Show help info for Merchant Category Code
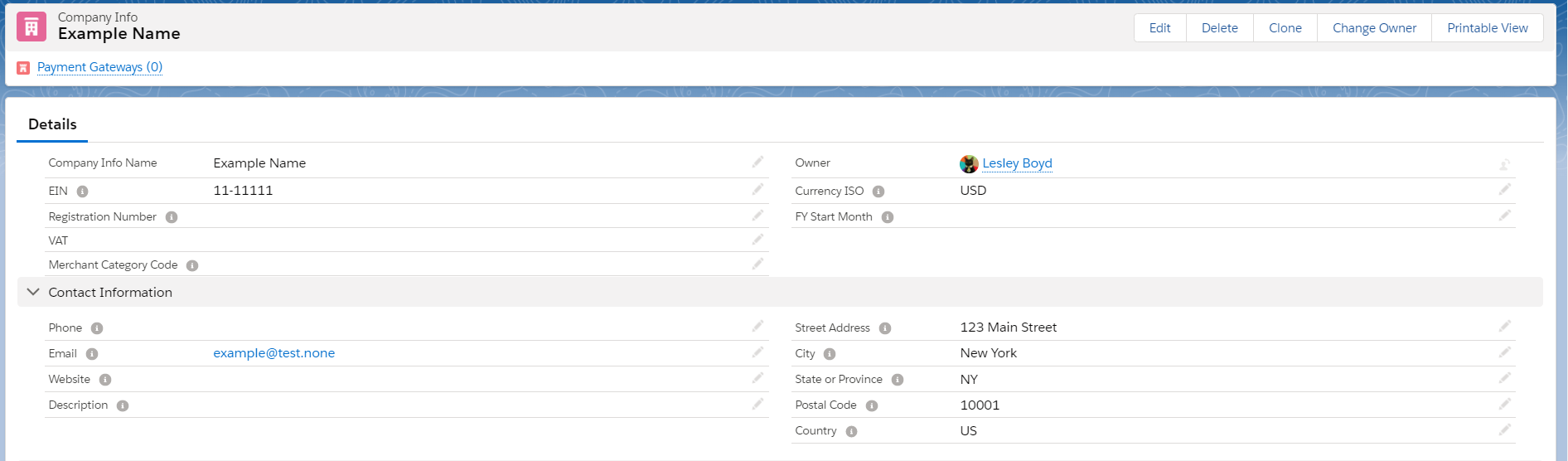The width and height of the screenshot is (1568, 461). (192, 266)
